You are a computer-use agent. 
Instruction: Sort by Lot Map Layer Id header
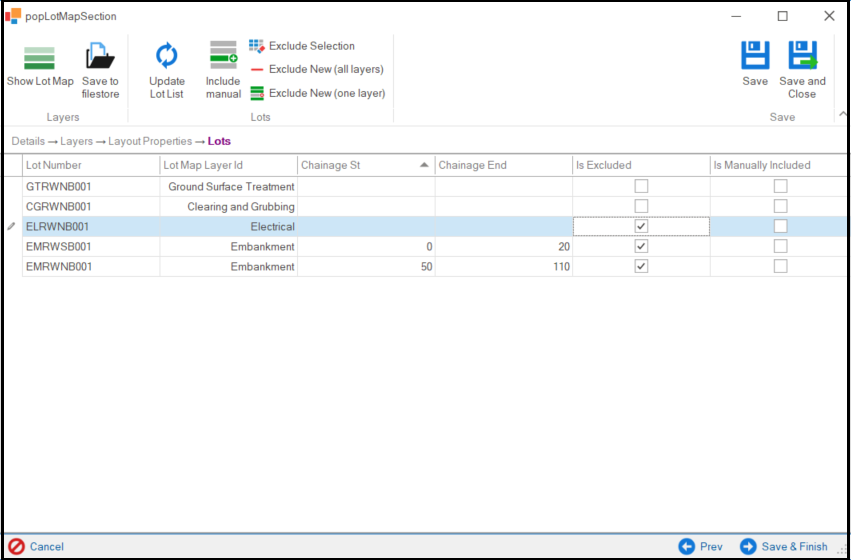[228, 165]
